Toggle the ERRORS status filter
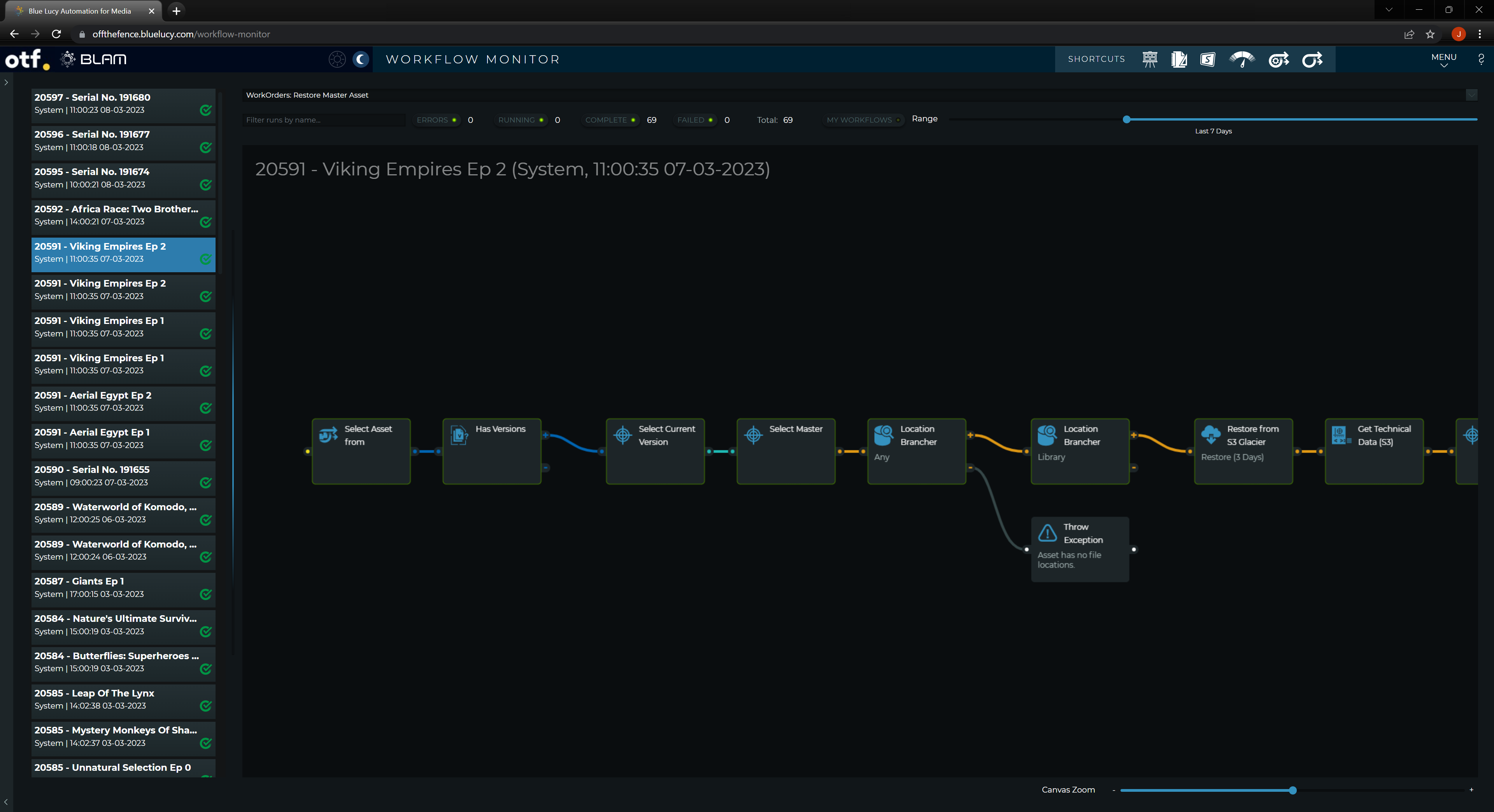Viewport: 1494px width, 812px height. click(x=436, y=120)
